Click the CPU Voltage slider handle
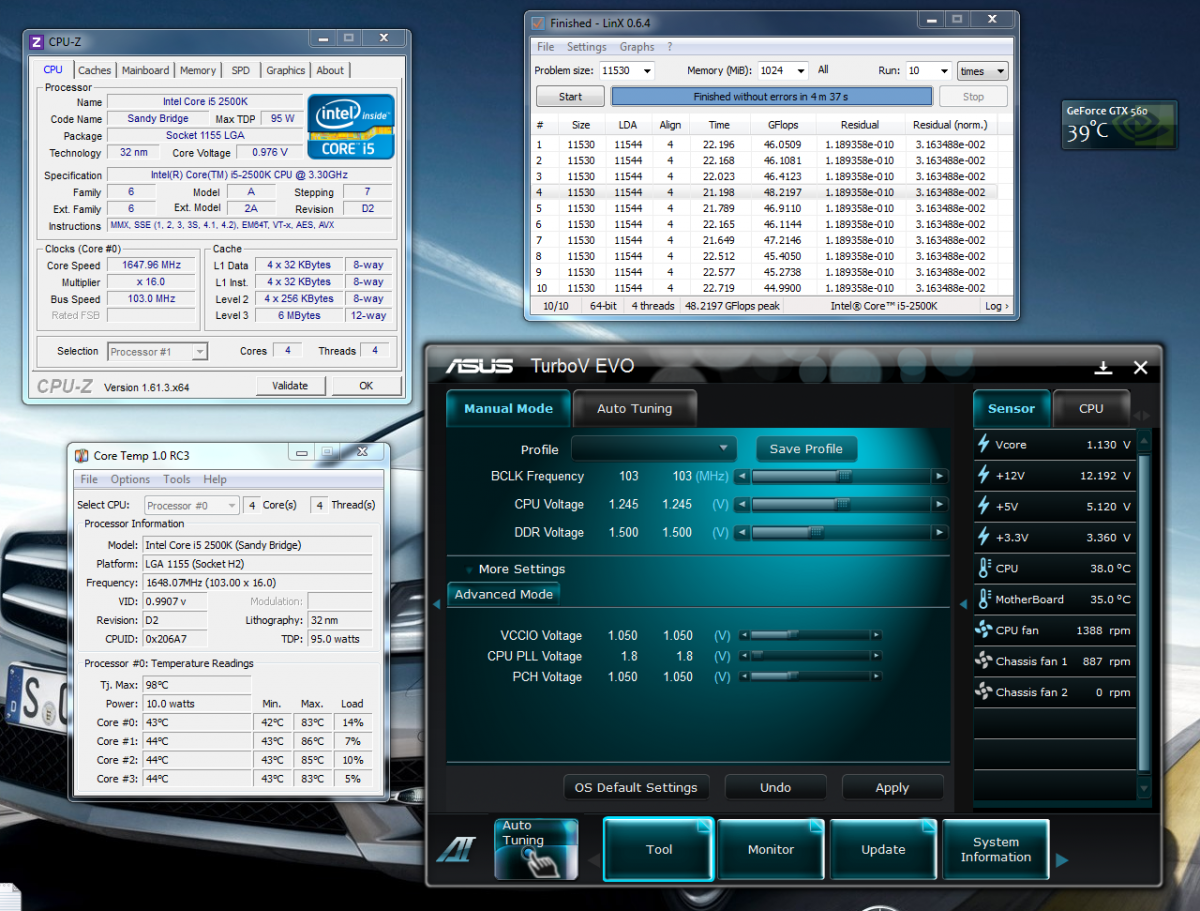 click(x=844, y=505)
